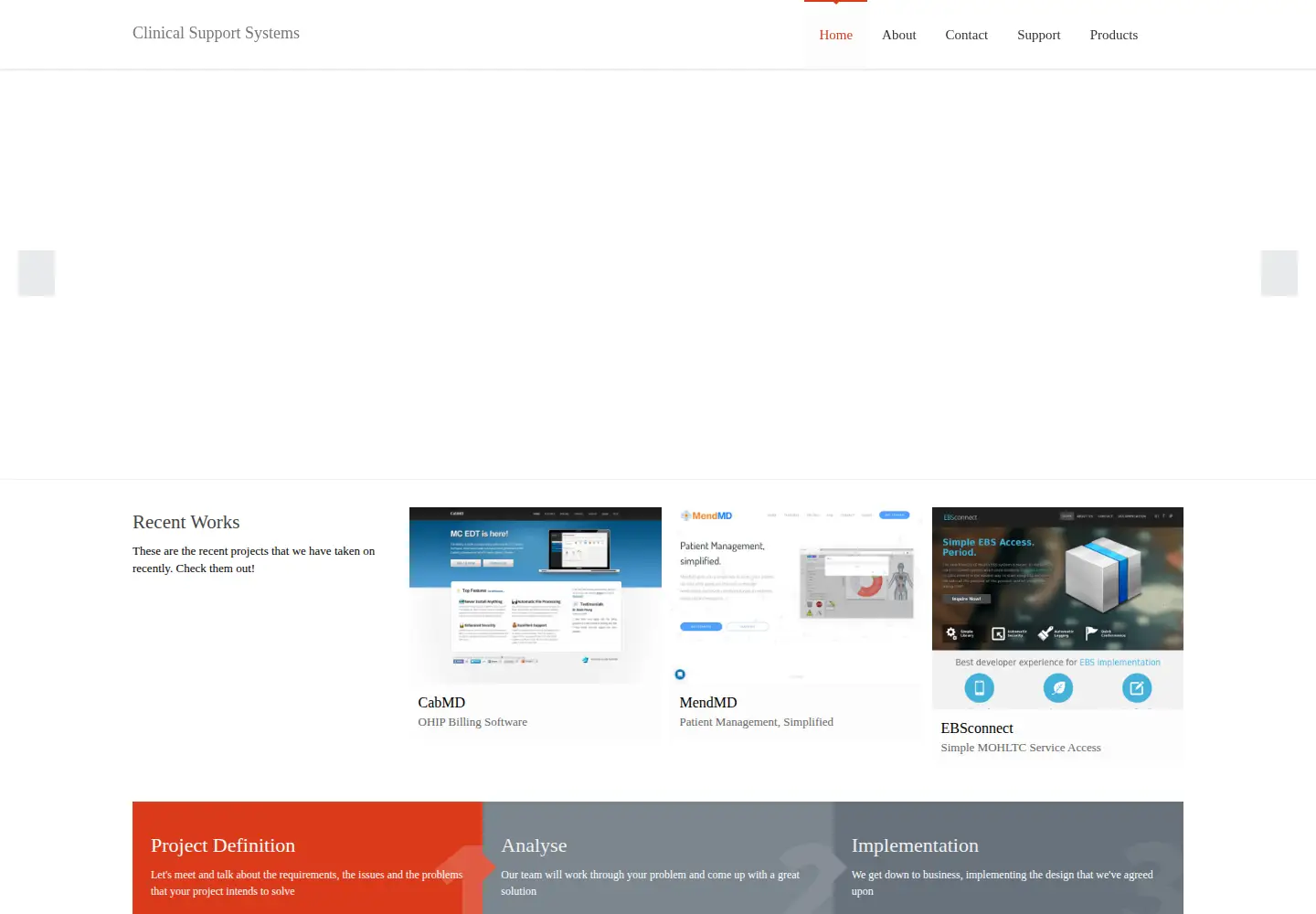This screenshot has height=914, width=1316.
Task: Open the Contact page
Action: tap(966, 35)
